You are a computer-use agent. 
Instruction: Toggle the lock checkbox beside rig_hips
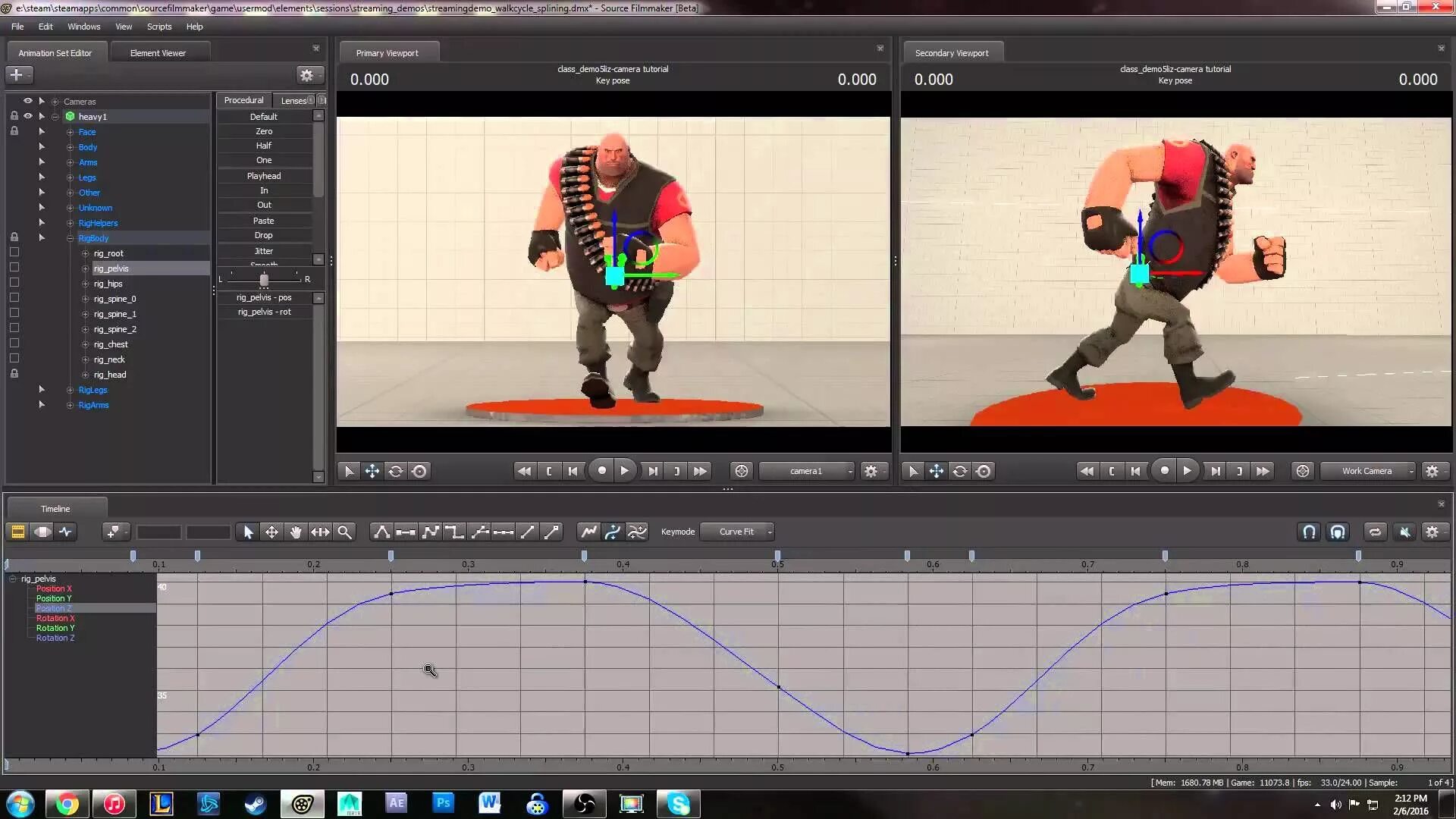pos(14,283)
